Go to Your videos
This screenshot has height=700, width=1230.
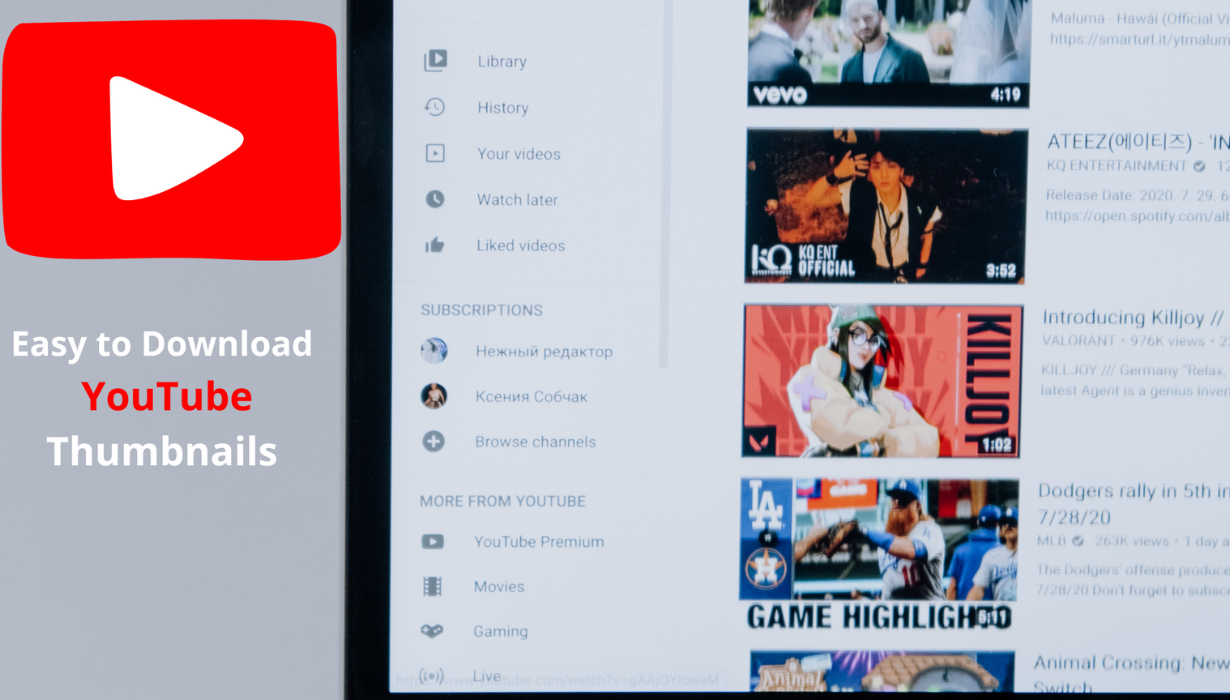pos(519,154)
